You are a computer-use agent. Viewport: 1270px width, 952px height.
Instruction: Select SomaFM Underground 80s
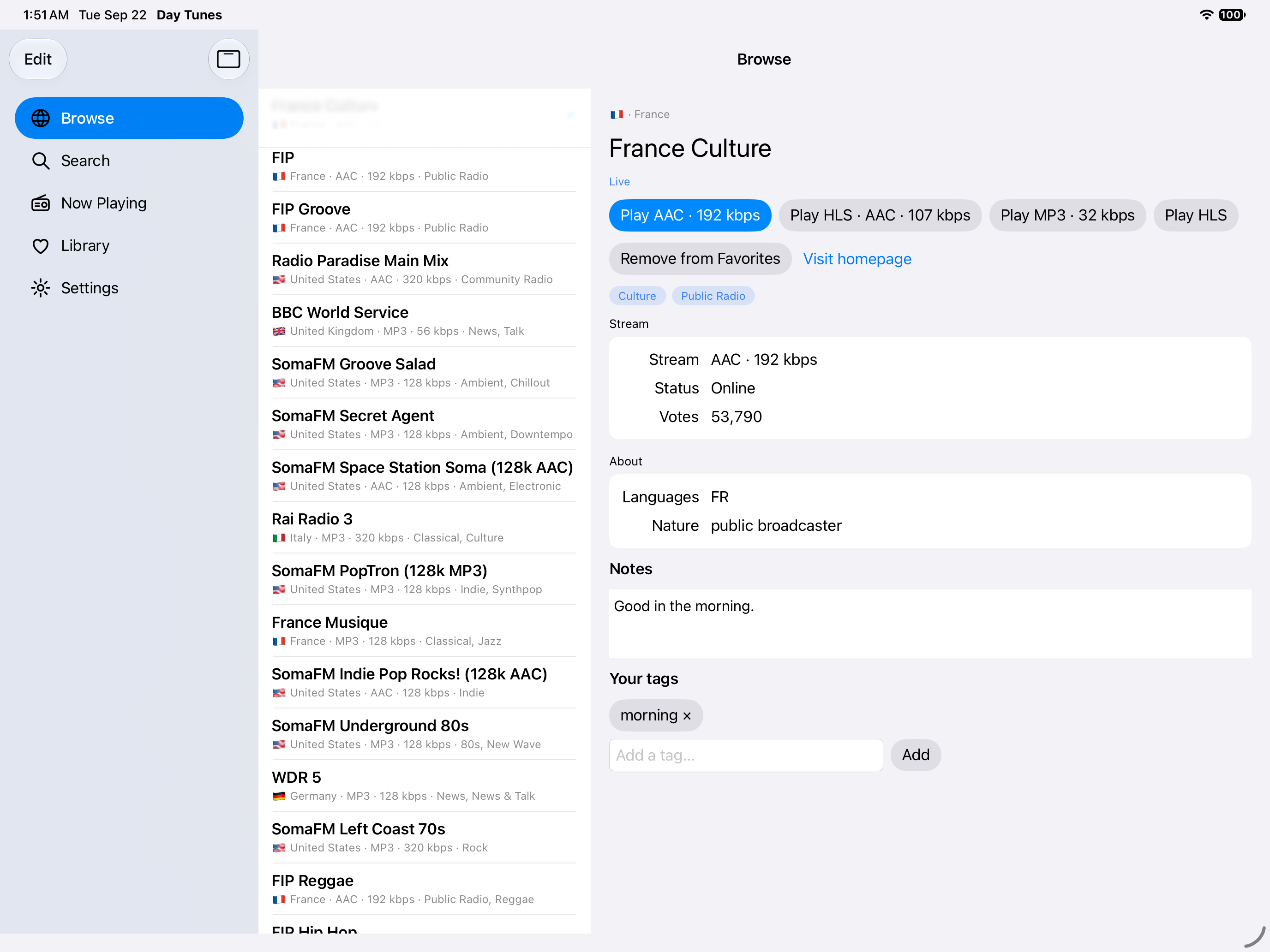click(424, 734)
